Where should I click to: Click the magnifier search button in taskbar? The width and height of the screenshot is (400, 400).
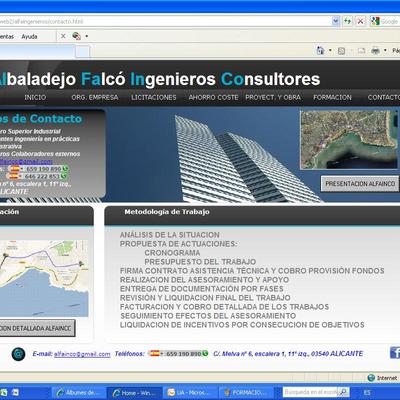pos(343,392)
